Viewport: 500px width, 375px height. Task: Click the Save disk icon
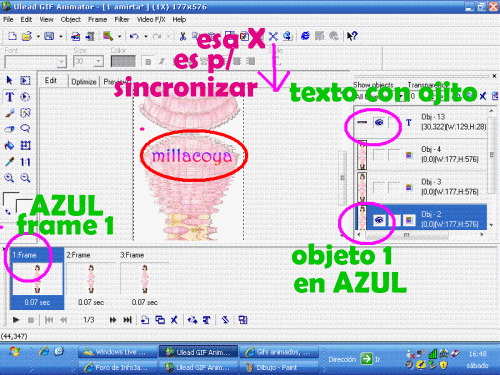click(49, 36)
